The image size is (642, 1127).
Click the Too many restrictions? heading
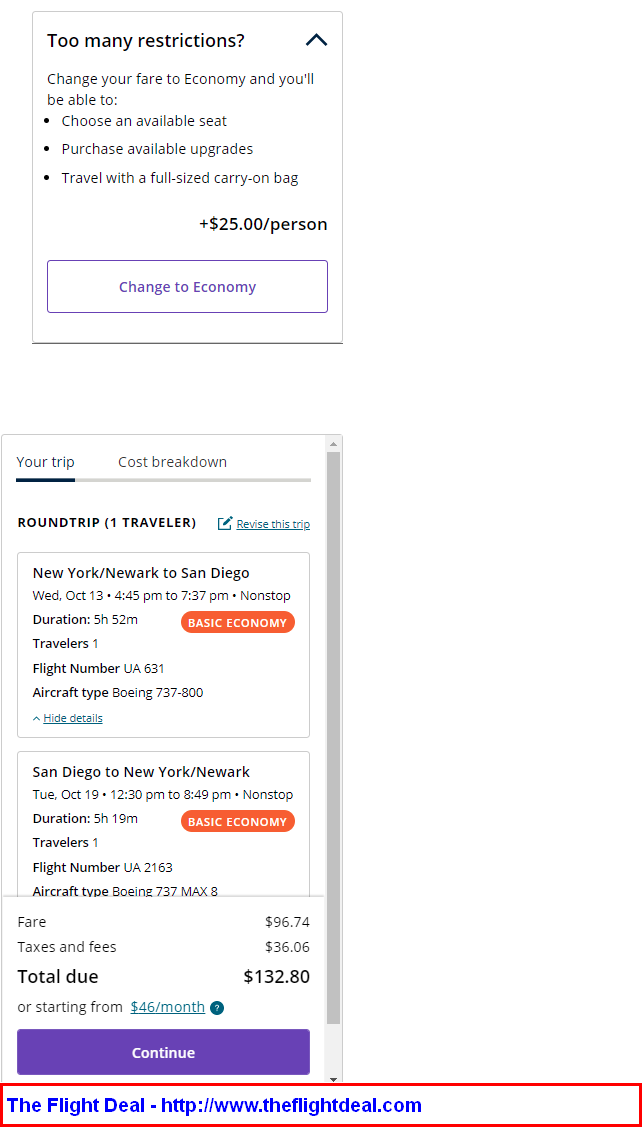pos(146,41)
